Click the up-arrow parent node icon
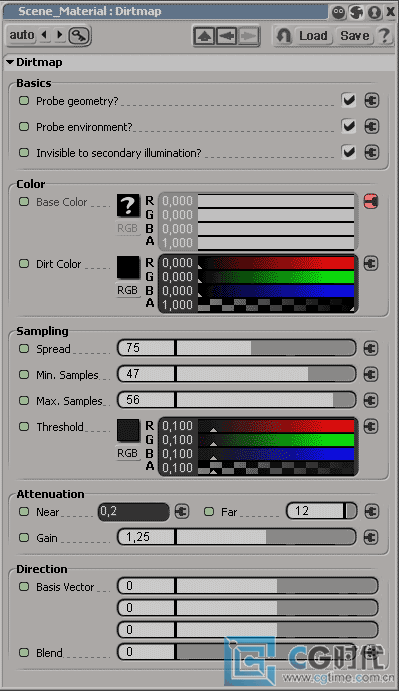Screen dimensions: 399x691 point(204,36)
